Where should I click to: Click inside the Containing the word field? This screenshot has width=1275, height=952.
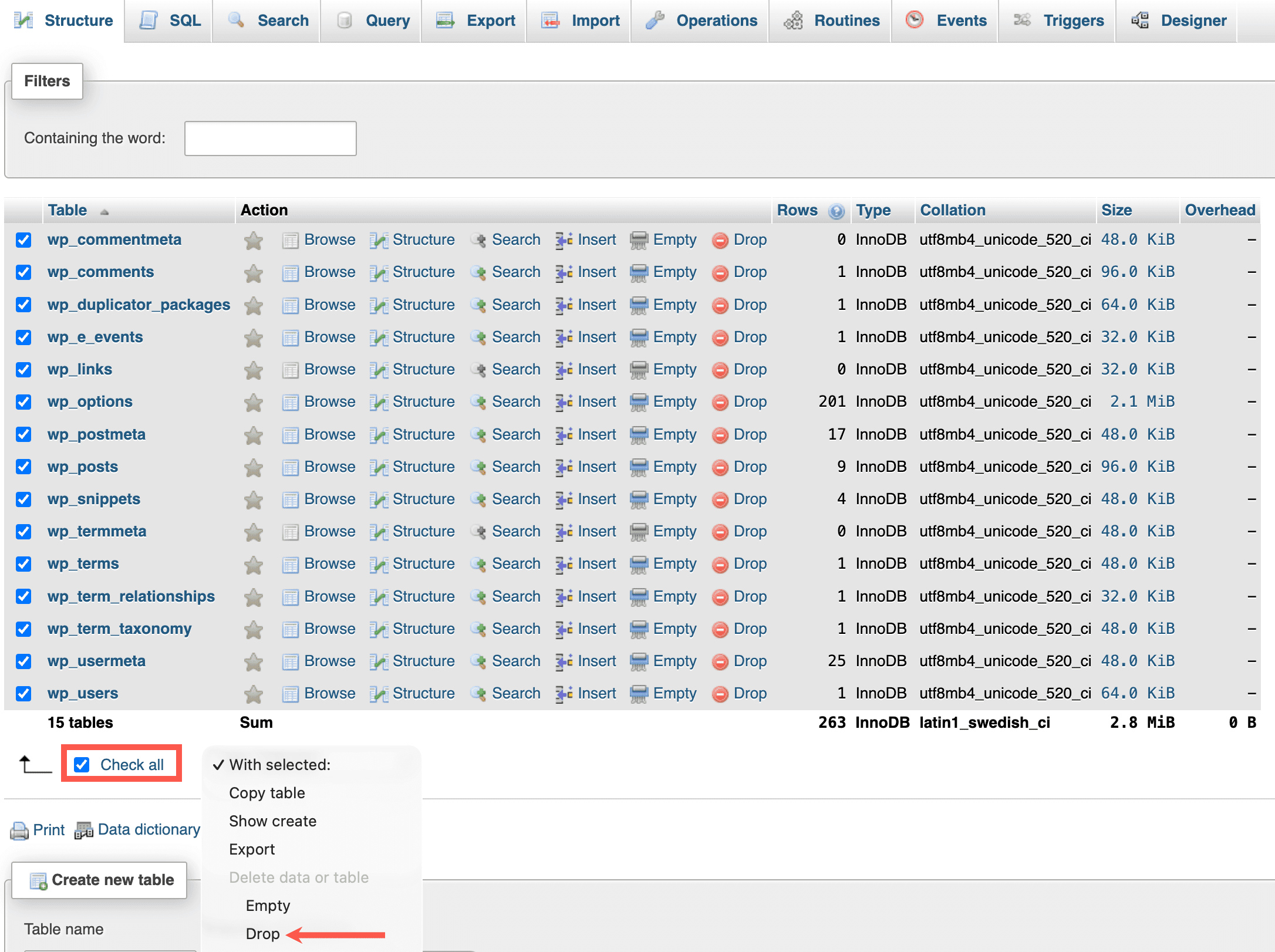click(270, 138)
